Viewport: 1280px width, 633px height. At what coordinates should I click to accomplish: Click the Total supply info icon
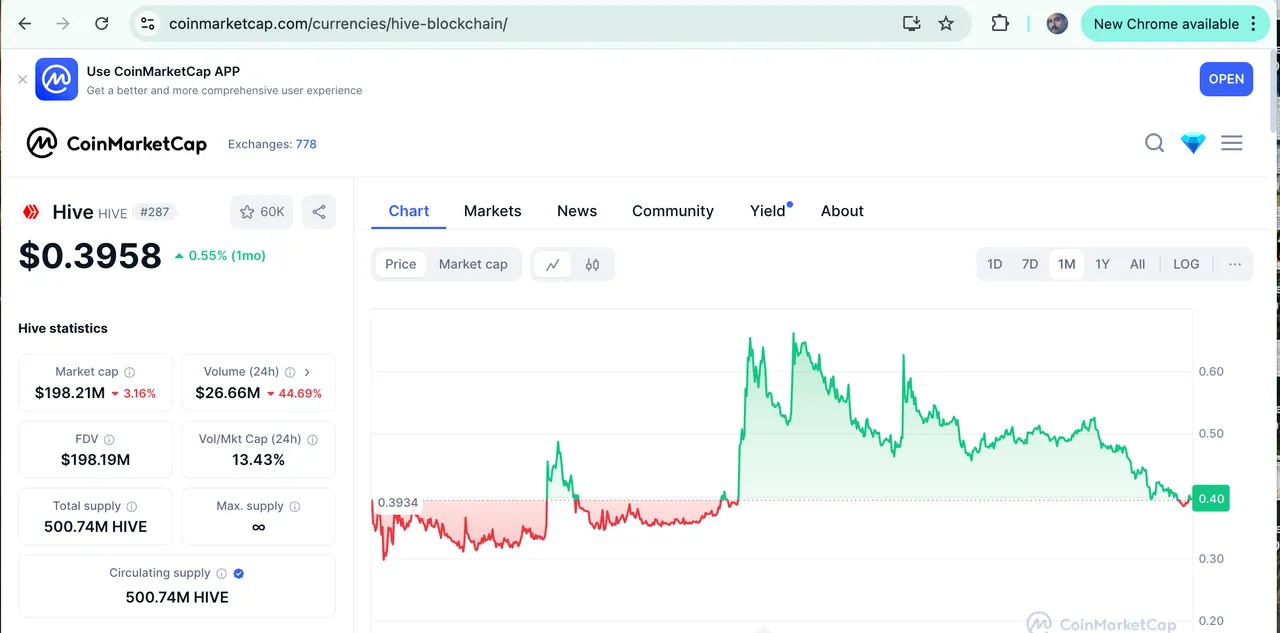[131, 506]
